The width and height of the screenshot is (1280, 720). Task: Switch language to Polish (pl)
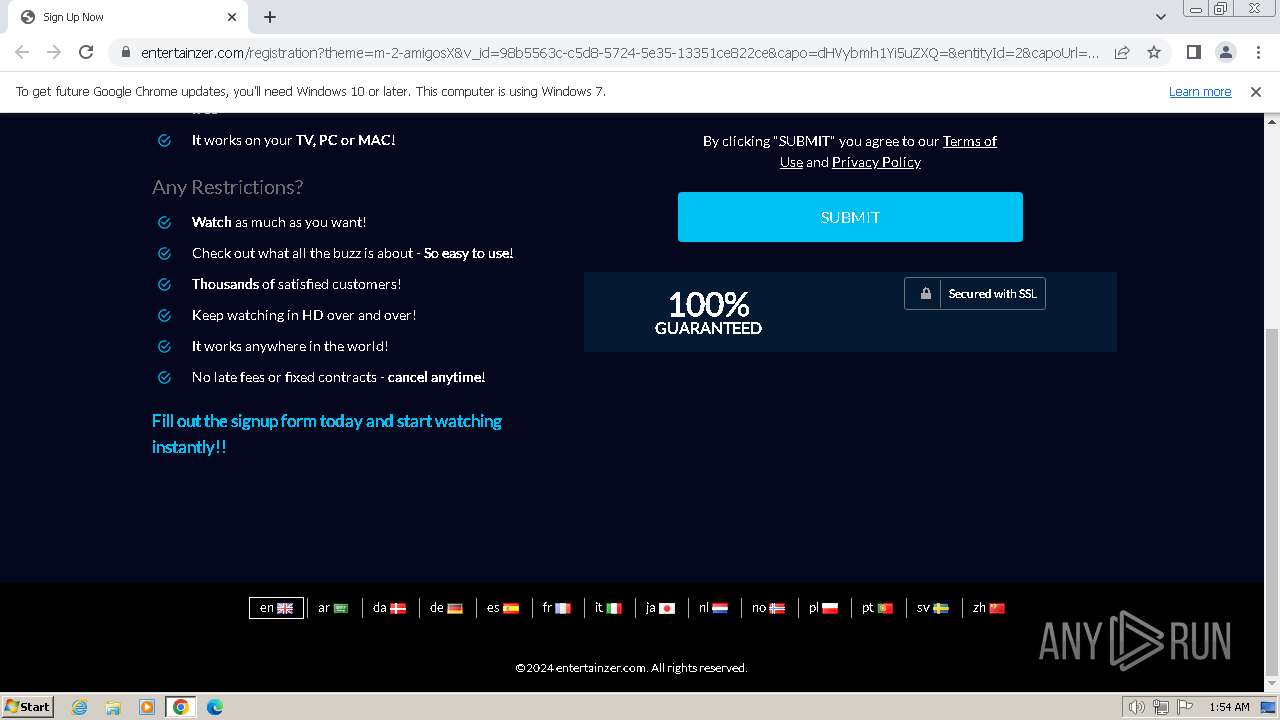pos(824,608)
